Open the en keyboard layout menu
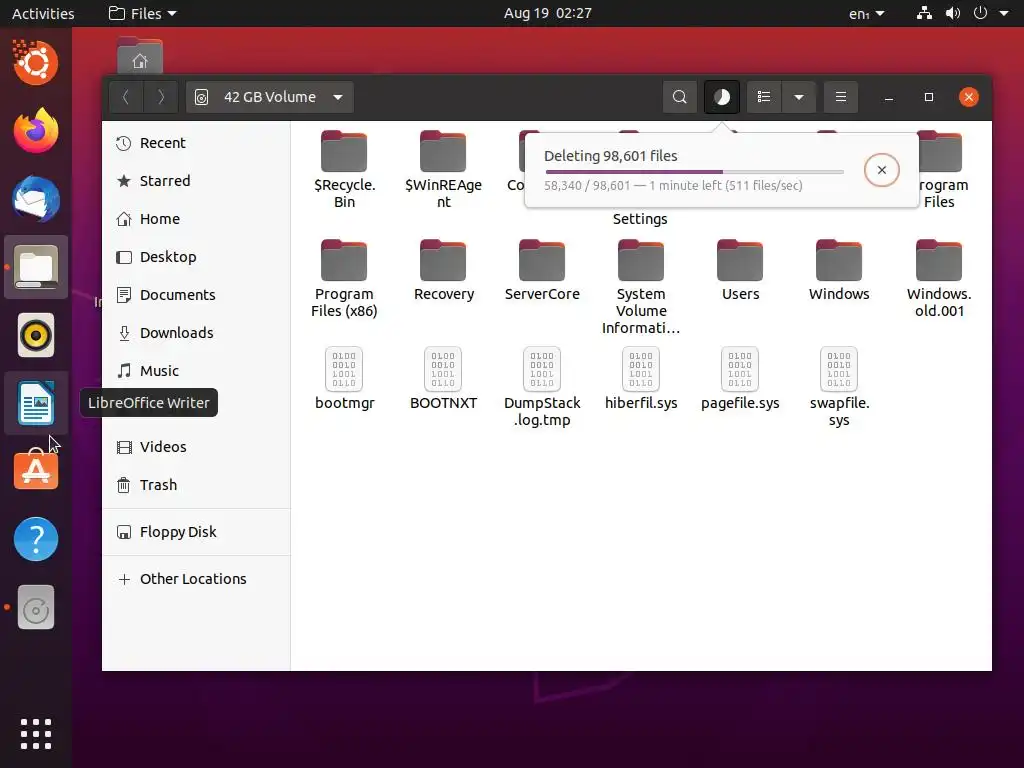Viewport: 1024px width, 768px height. (866, 13)
